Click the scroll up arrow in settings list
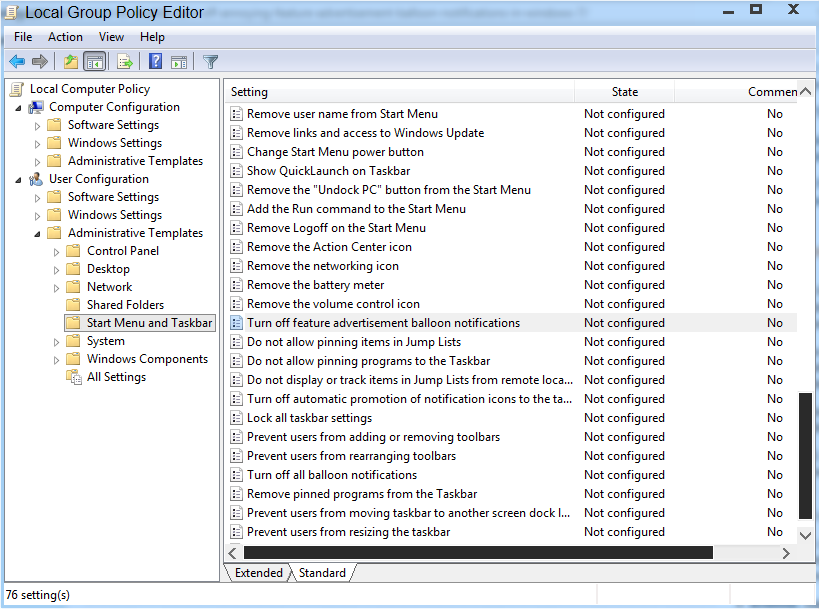Viewport: 819px width, 609px height. (805, 91)
